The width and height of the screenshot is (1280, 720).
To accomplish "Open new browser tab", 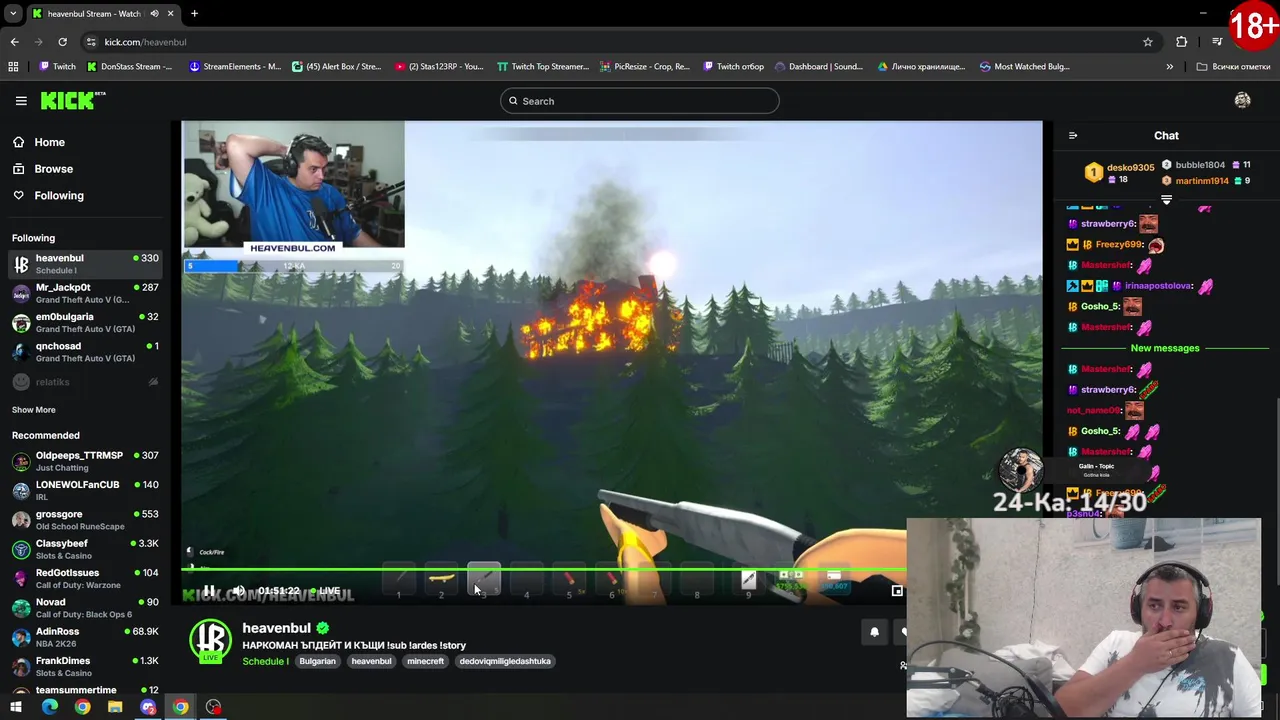I will click(194, 14).
